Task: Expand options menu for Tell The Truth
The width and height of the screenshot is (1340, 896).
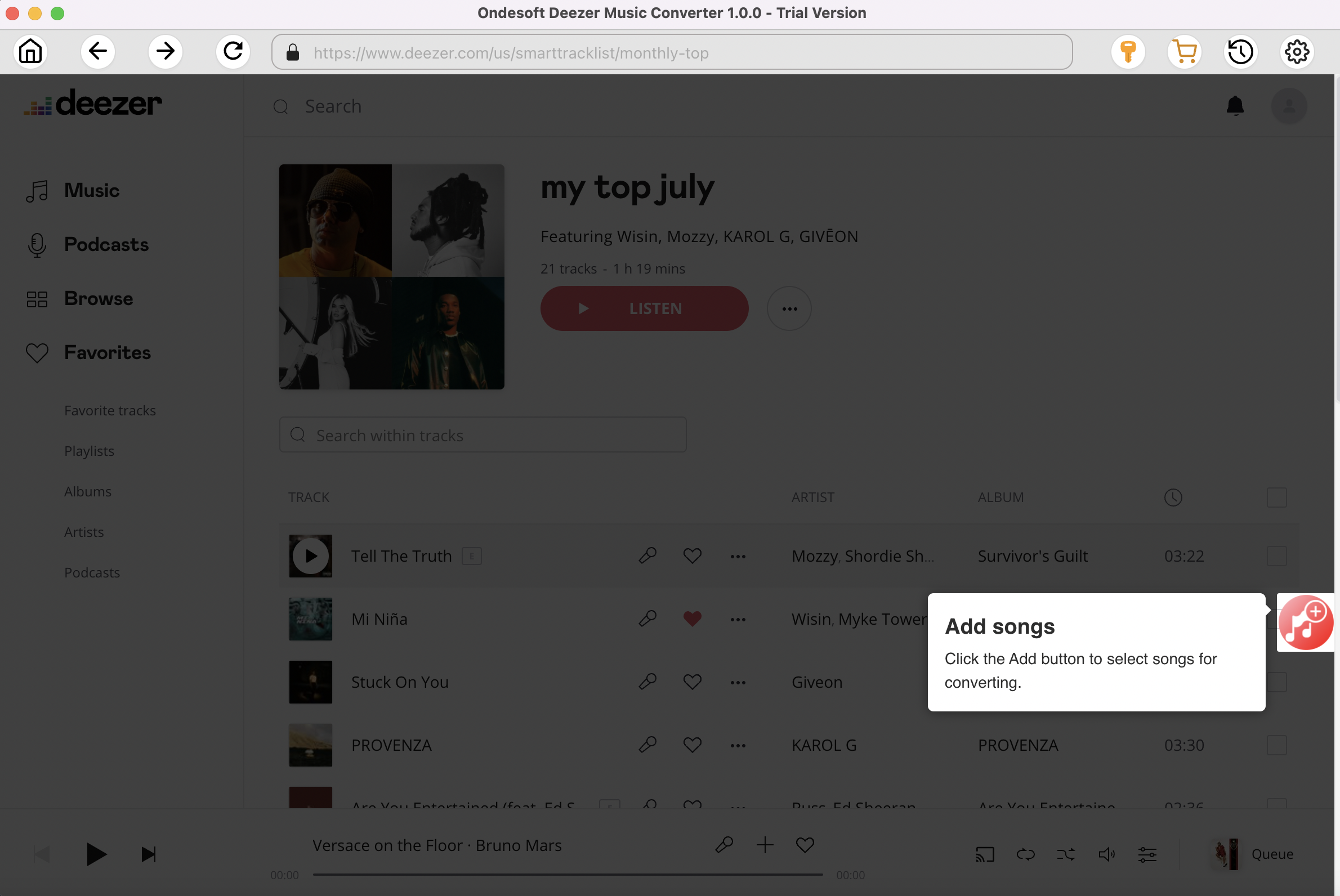Action: pyautogui.click(x=738, y=555)
